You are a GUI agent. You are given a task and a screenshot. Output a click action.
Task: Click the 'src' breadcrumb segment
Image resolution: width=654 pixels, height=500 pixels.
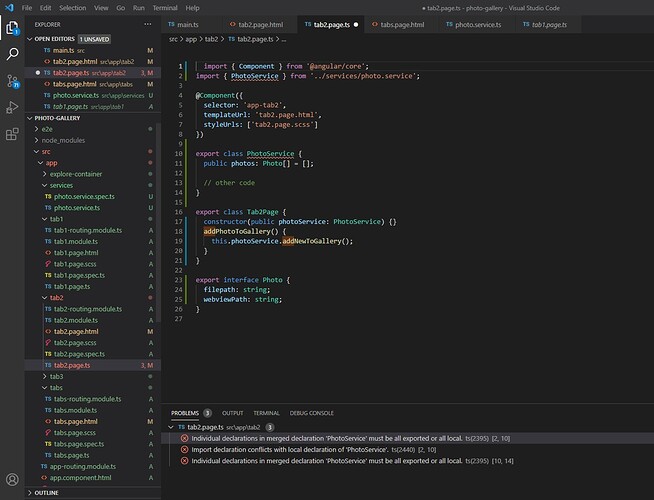pos(173,39)
